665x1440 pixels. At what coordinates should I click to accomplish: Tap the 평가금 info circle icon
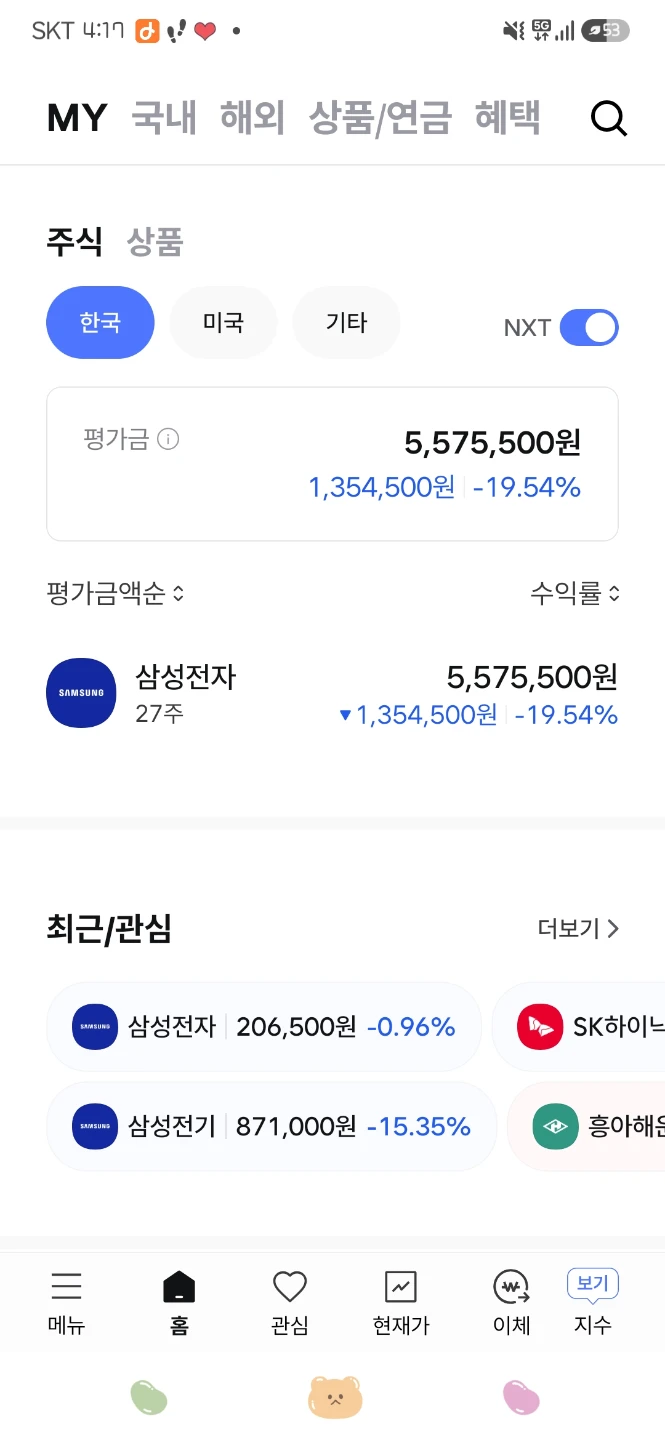(169, 439)
